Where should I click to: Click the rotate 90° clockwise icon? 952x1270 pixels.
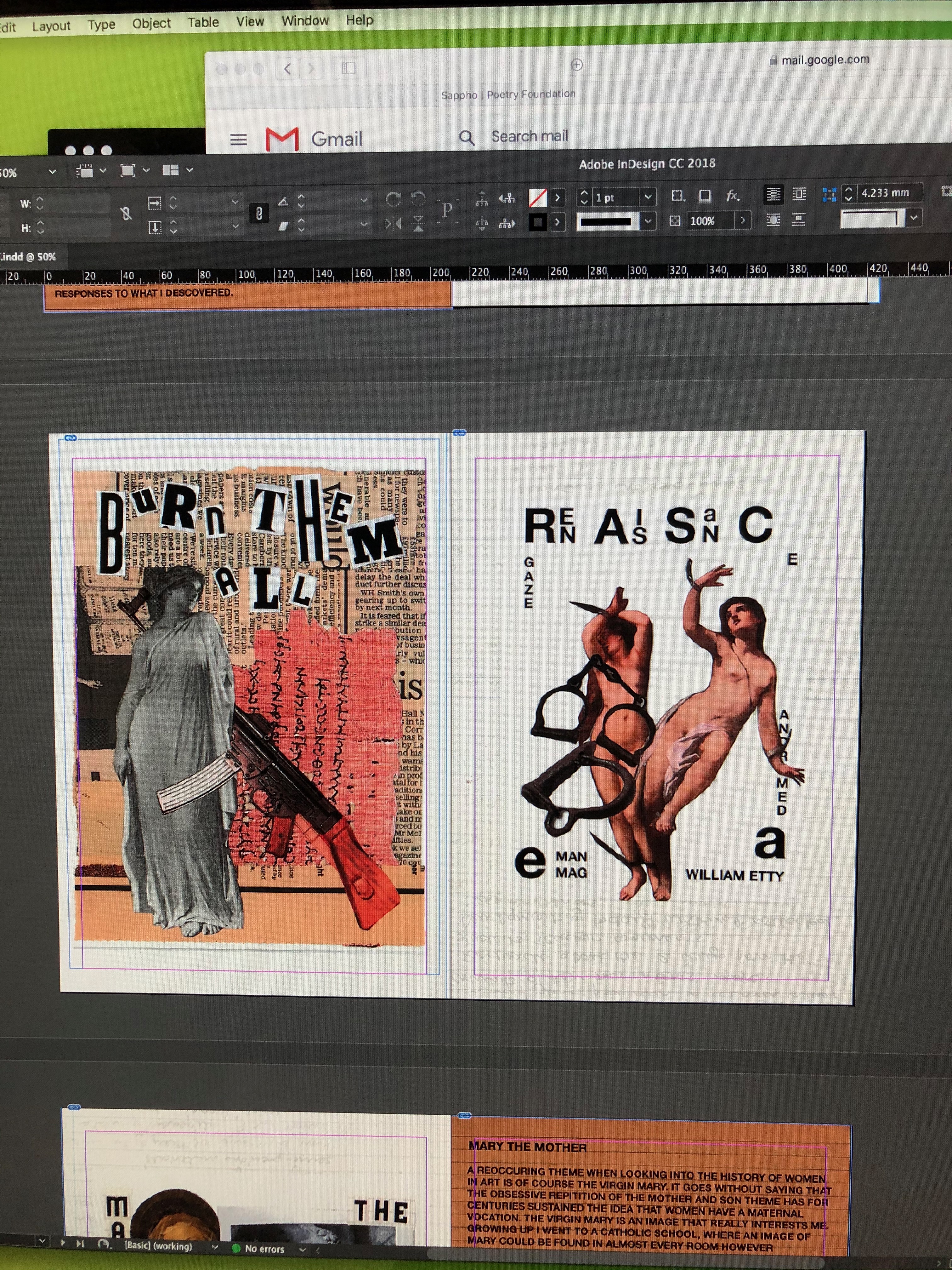393,200
